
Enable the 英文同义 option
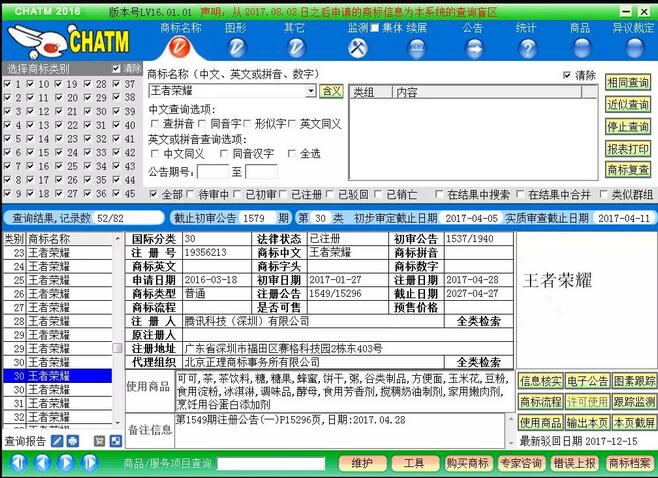coord(292,124)
